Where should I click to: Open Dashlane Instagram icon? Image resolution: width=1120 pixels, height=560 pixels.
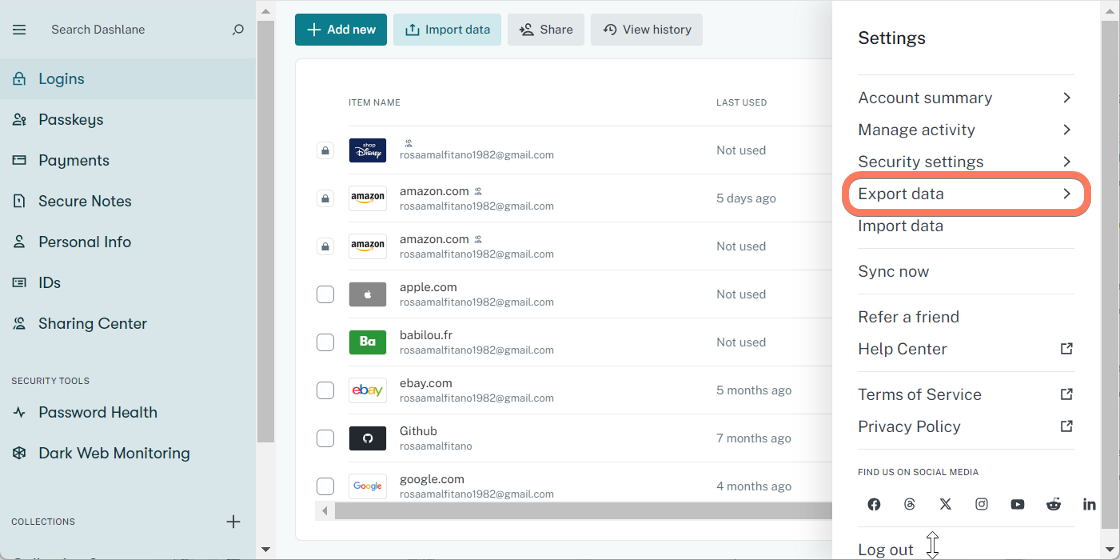click(981, 504)
